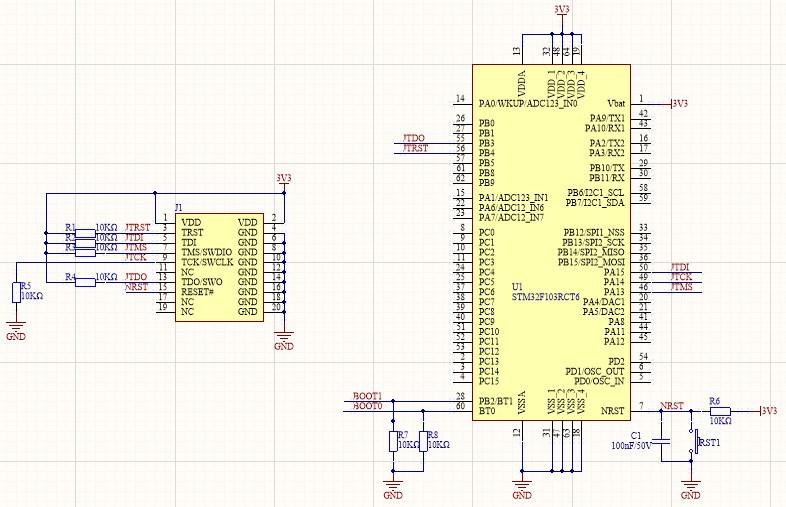Select the C1 capacitor symbol

tap(661, 441)
